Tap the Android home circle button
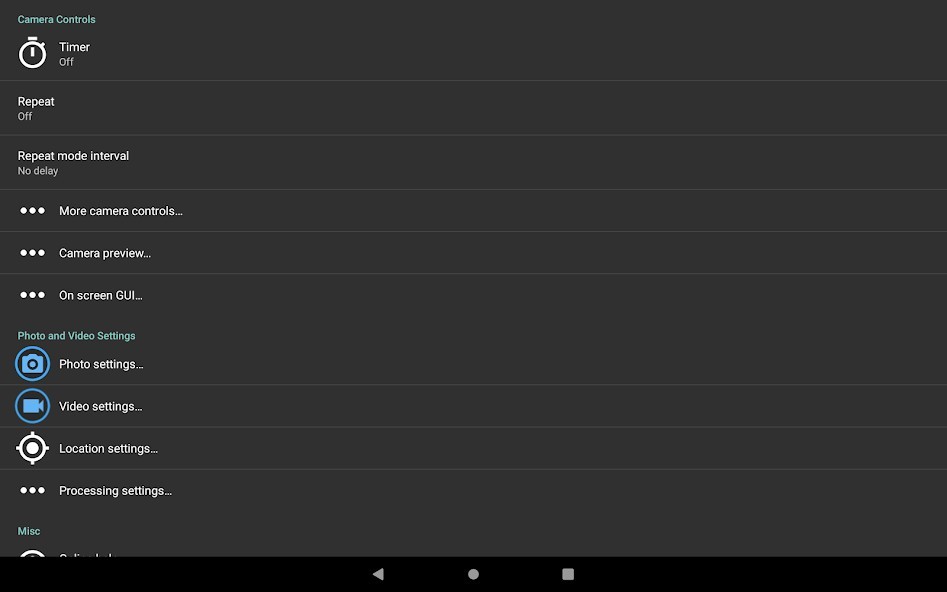The width and height of the screenshot is (947, 592). (474, 574)
